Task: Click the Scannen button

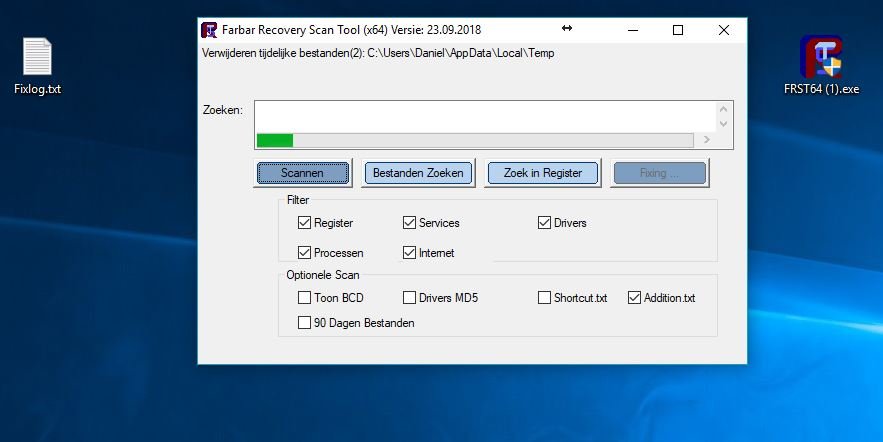Action: [x=302, y=173]
